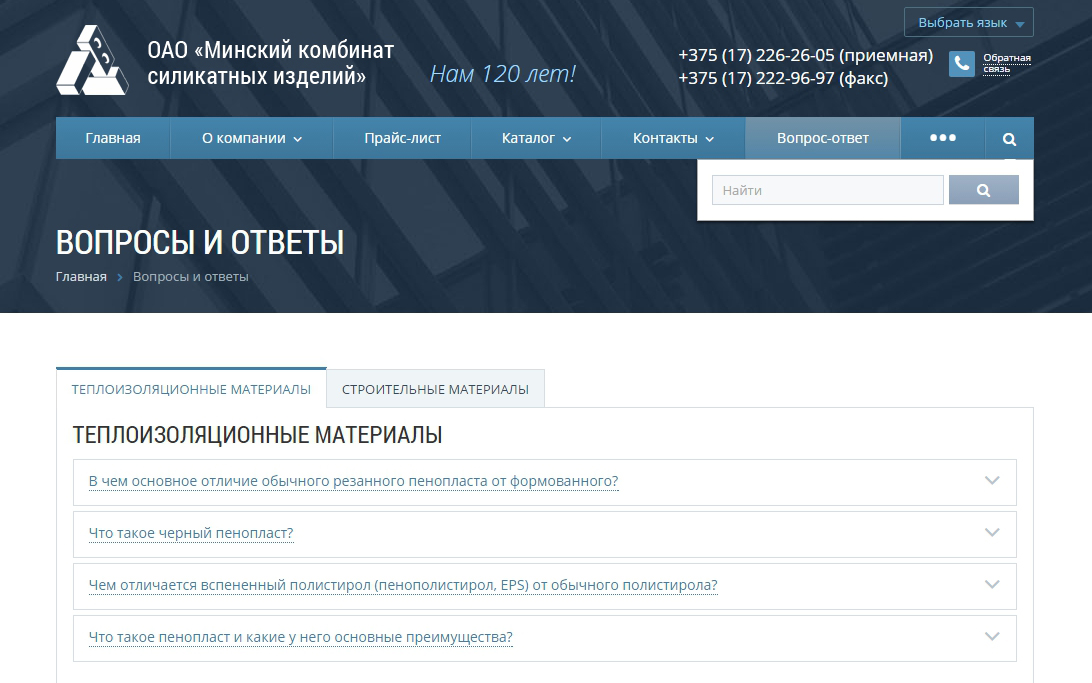Click the "Найти" search input field
This screenshot has height=683, width=1092.
[x=827, y=189]
